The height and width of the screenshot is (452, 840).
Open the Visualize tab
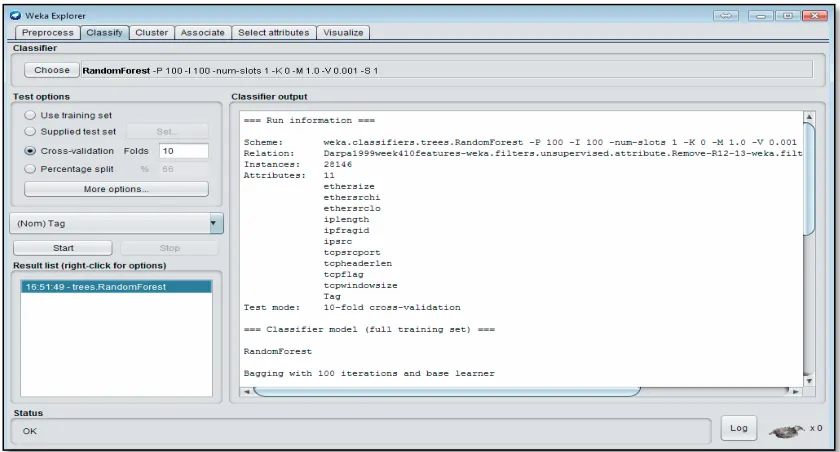pos(343,33)
